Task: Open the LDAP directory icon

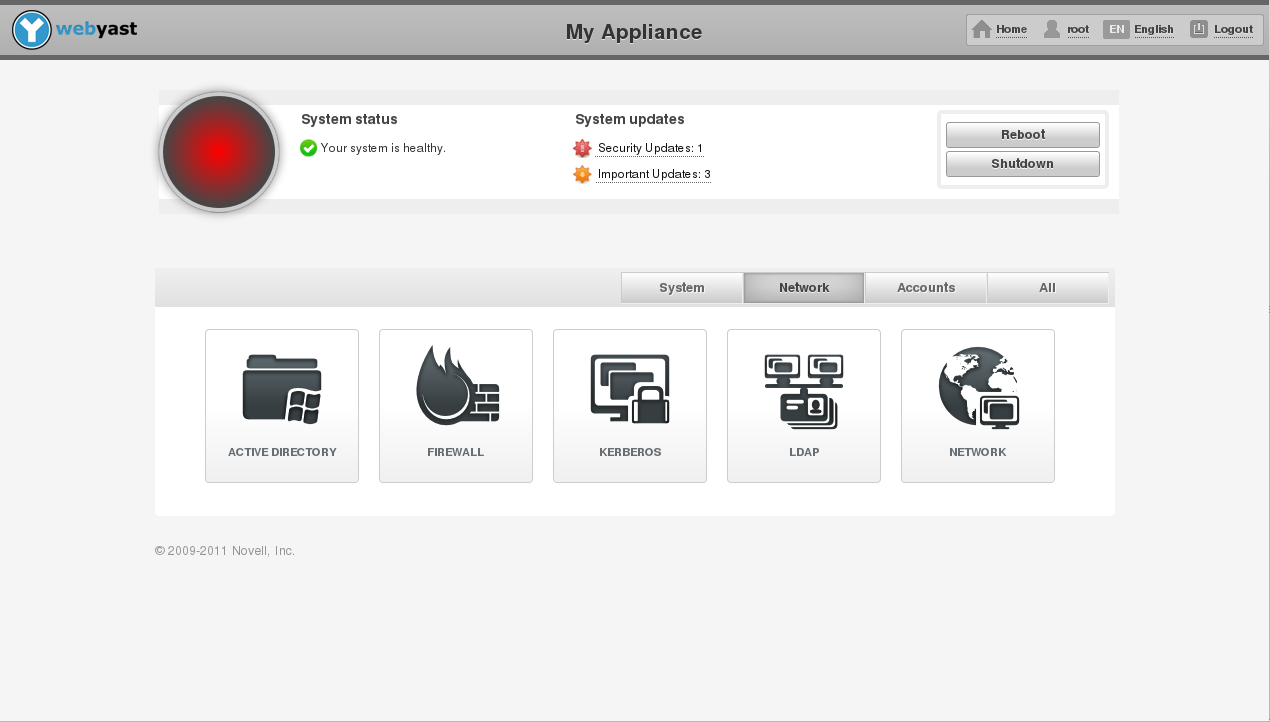Action: 804,391
